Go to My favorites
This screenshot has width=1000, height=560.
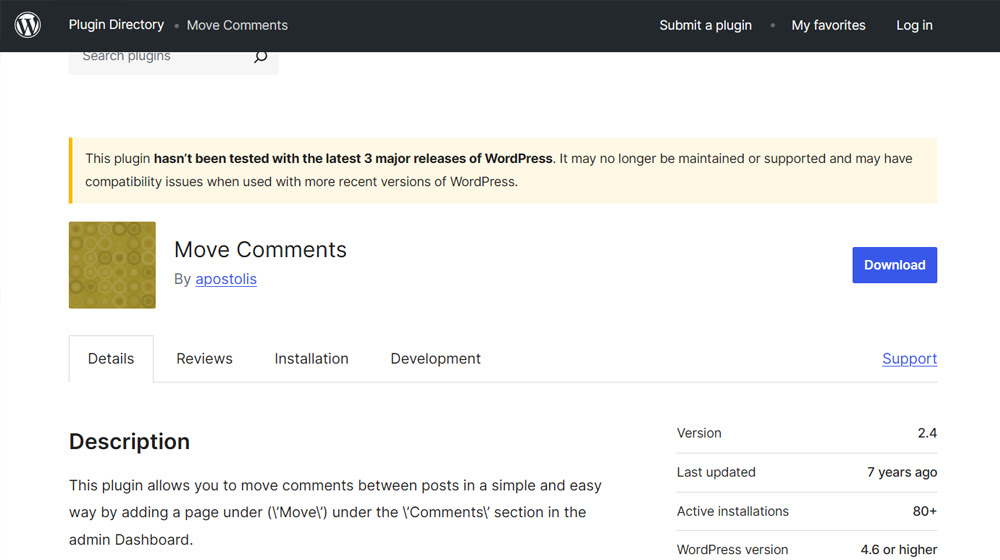pos(828,26)
